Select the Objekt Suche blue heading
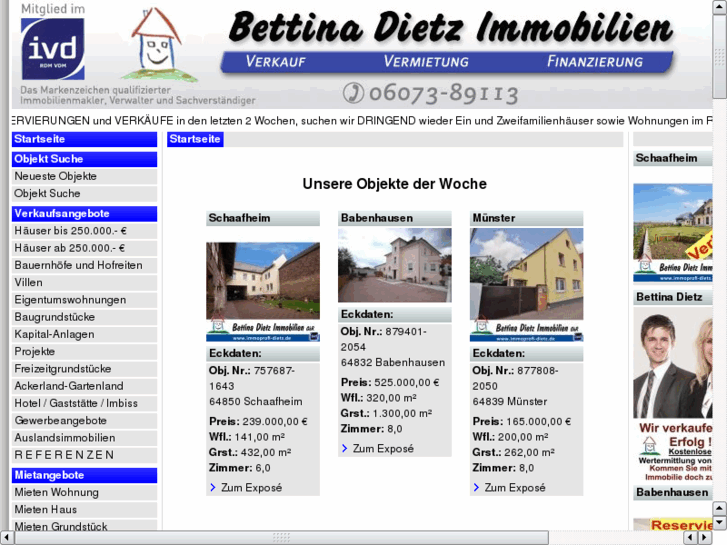The width and height of the screenshot is (727, 545). point(84,159)
